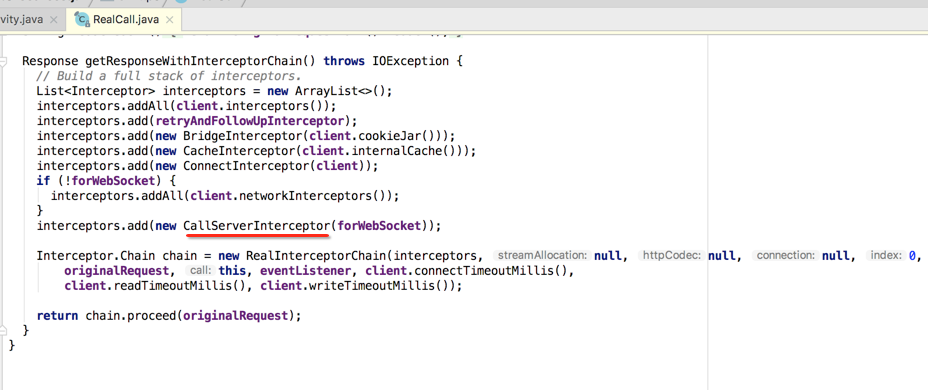Click the if keyword

click(x=43, y=181)
